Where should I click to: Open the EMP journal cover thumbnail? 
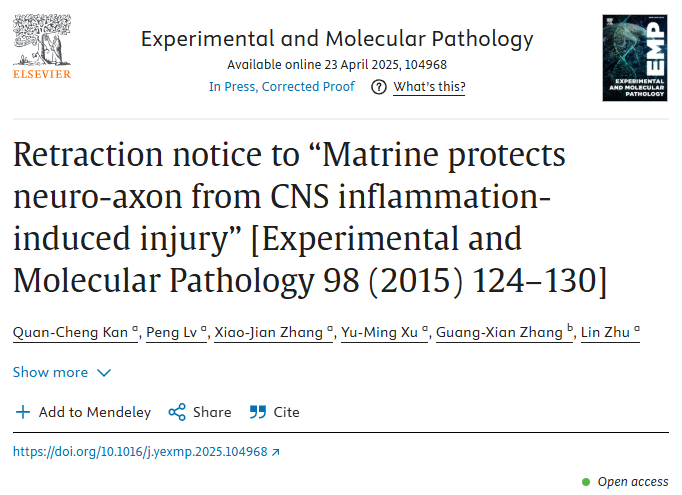pos(635,58)
